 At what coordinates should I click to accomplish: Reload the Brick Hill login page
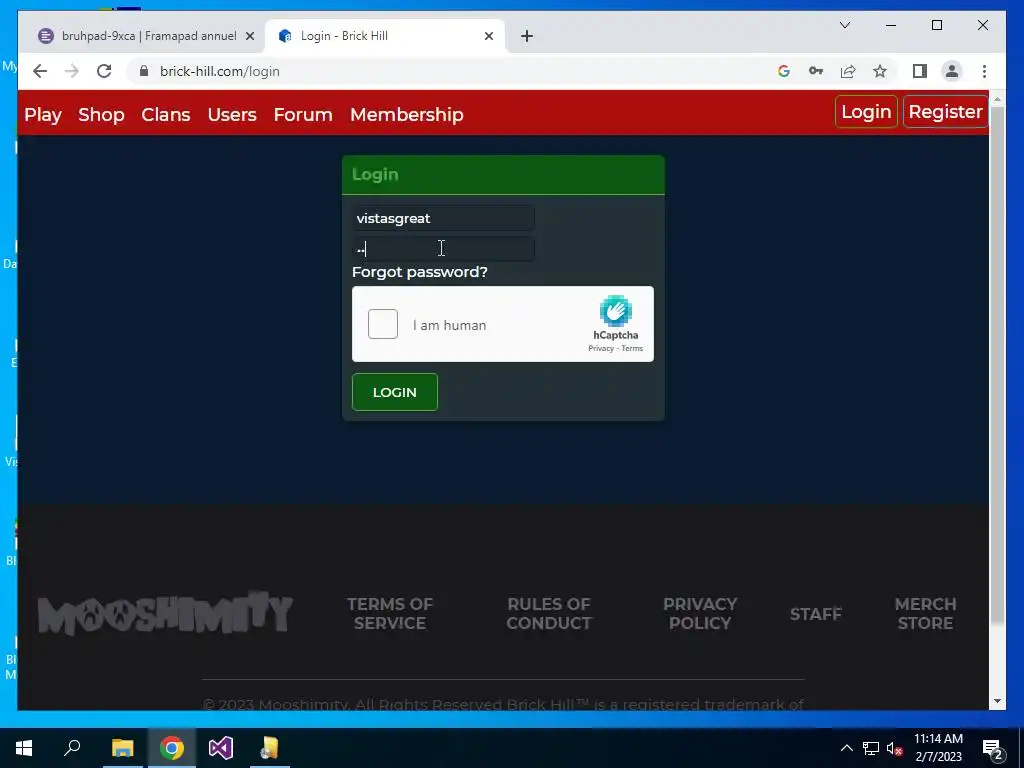pos(104,71)
